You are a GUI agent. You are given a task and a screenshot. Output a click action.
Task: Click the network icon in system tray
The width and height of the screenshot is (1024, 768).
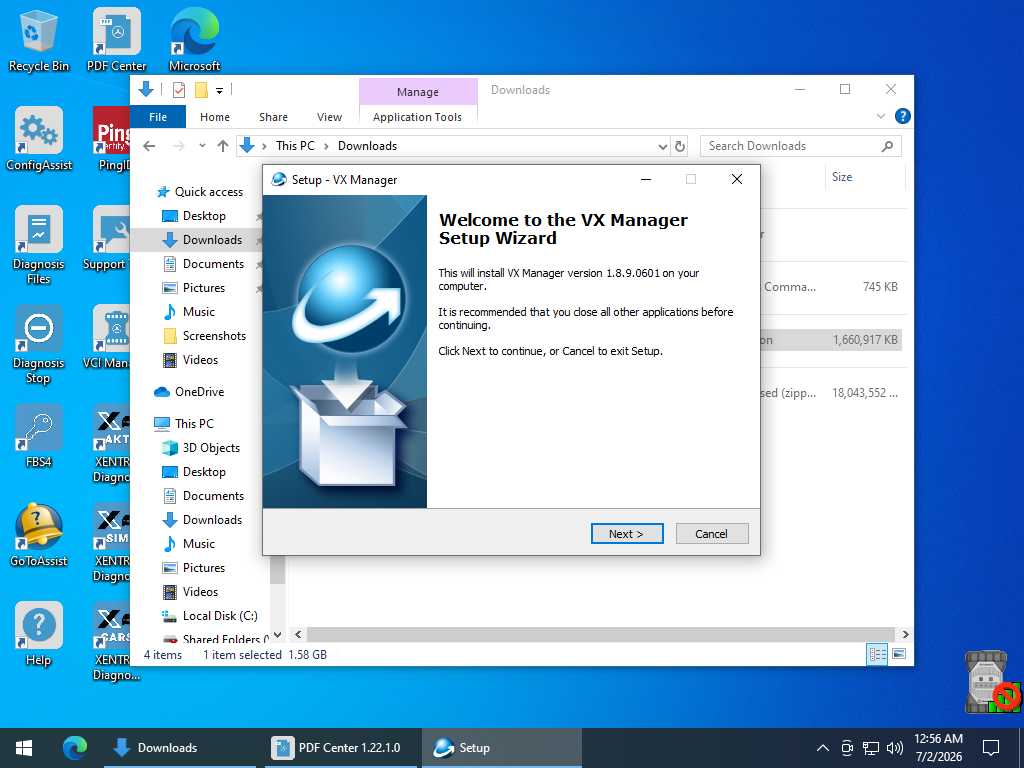point(871,748)
